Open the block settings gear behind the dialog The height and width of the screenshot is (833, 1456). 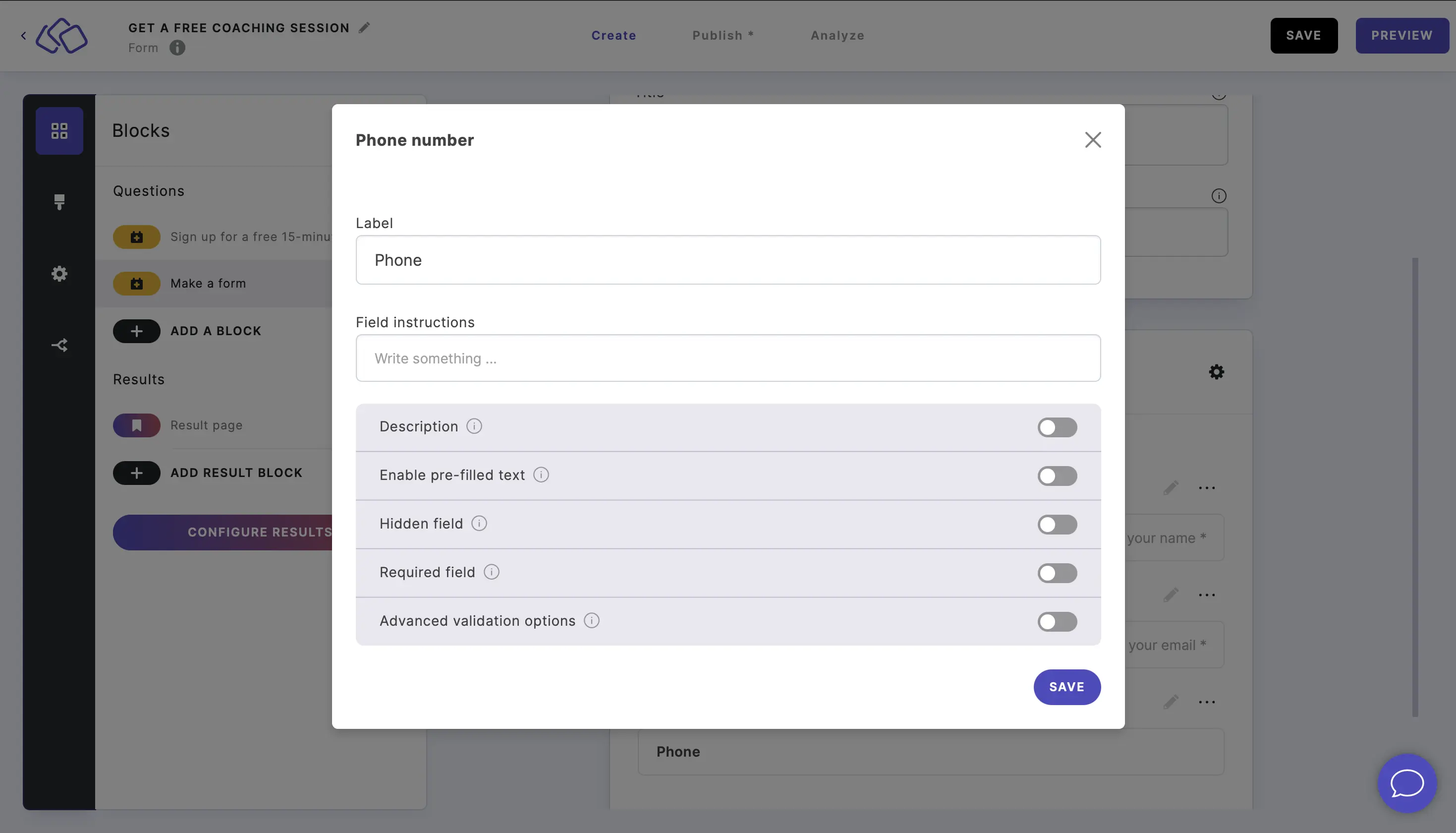pyautogui.click(x=1217, y=372)
